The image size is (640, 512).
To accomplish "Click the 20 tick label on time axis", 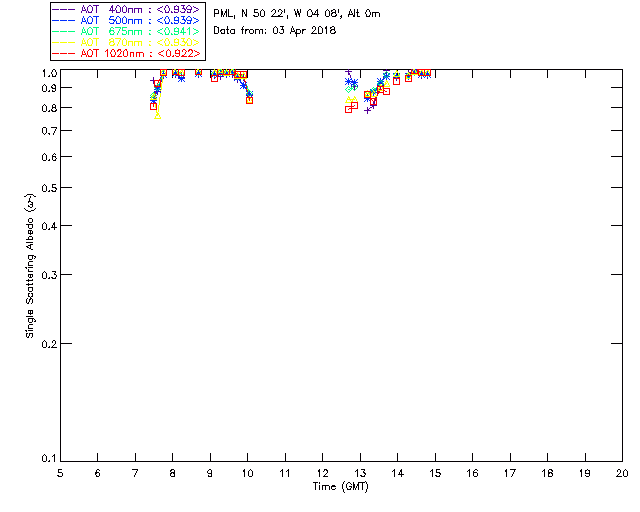I will tap(622, 473).
